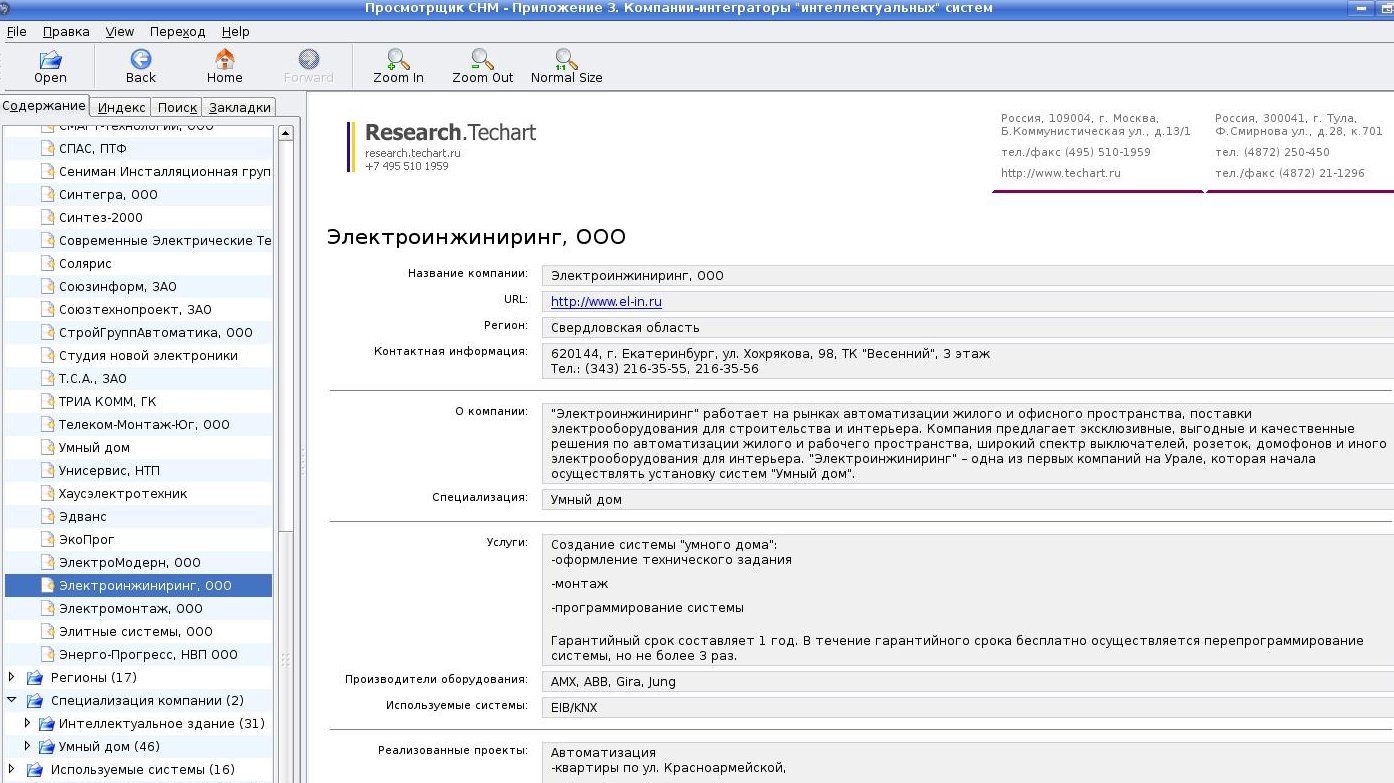
Task: Open the Правка menu
Action: (66, 32)
